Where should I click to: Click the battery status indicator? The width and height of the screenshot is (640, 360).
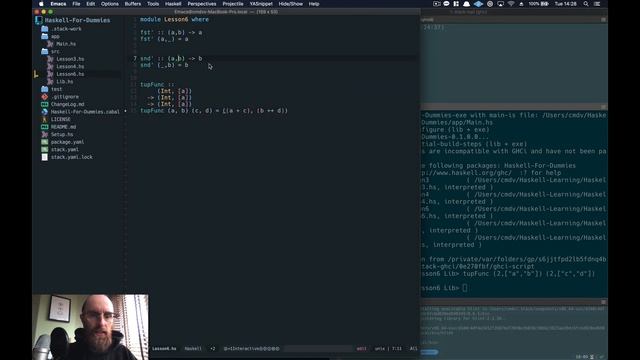pyautogui.click(x=539, y=4)
